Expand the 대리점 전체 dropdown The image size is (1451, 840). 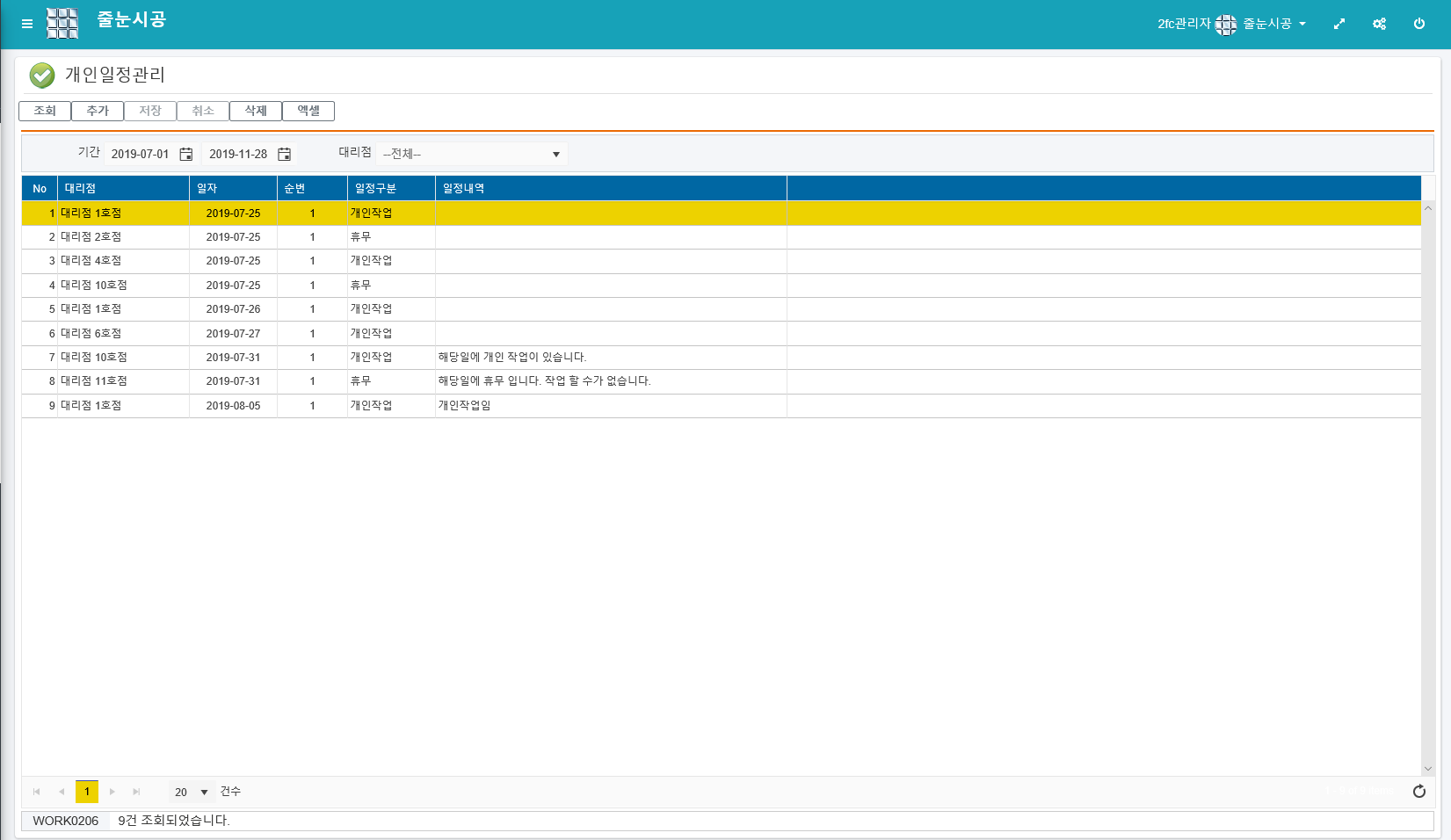pos(555,155)
